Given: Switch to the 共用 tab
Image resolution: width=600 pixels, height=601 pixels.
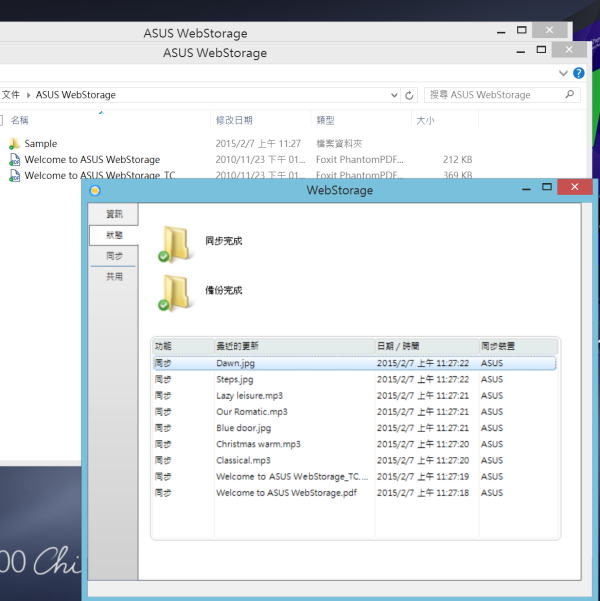Looking at the screenshot, I should 114,276.
